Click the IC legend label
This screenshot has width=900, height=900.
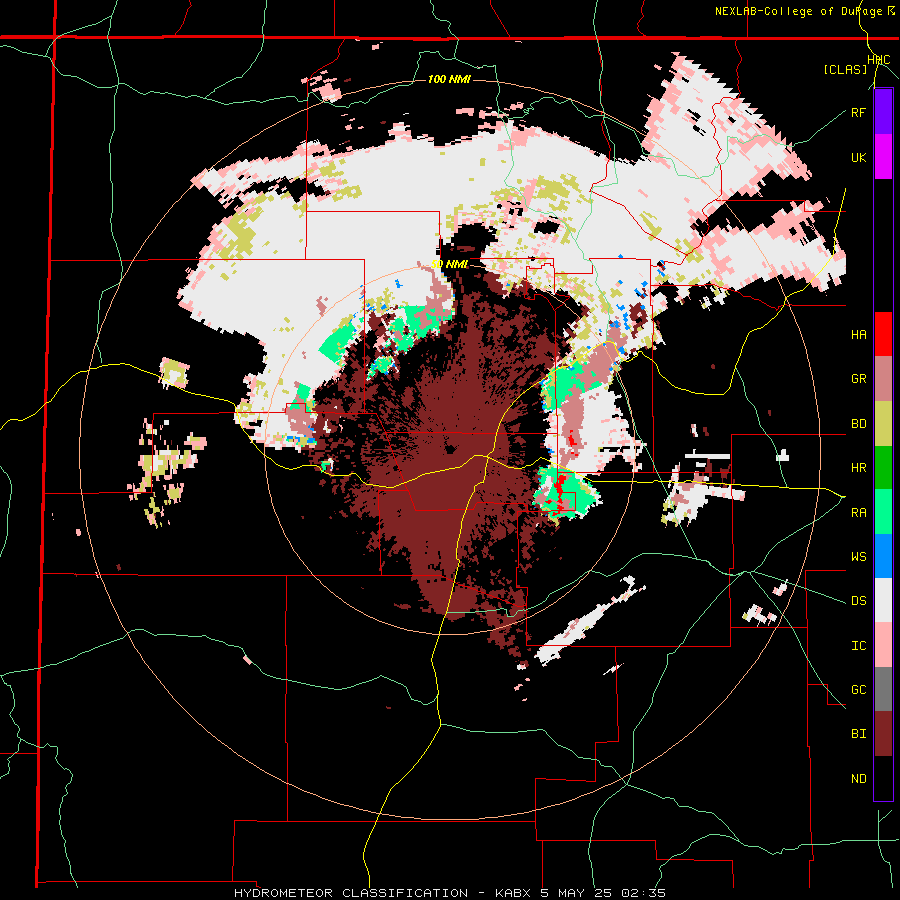coord(858,646)
